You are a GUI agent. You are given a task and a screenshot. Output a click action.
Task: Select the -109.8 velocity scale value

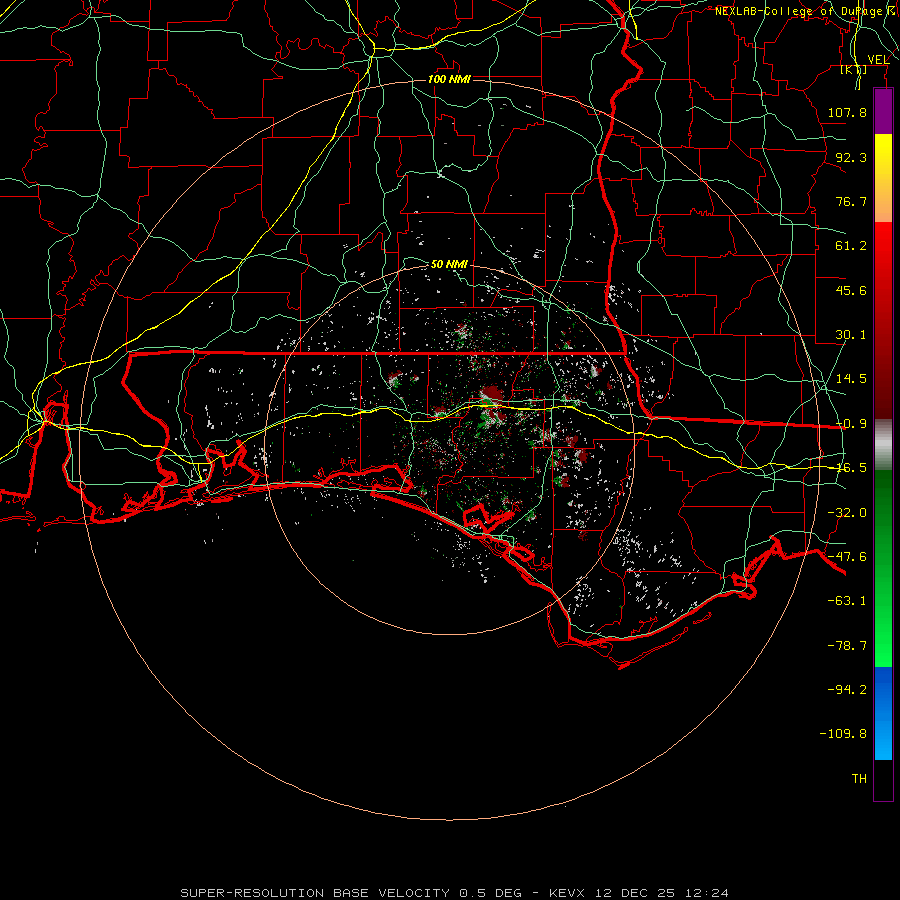843,734
